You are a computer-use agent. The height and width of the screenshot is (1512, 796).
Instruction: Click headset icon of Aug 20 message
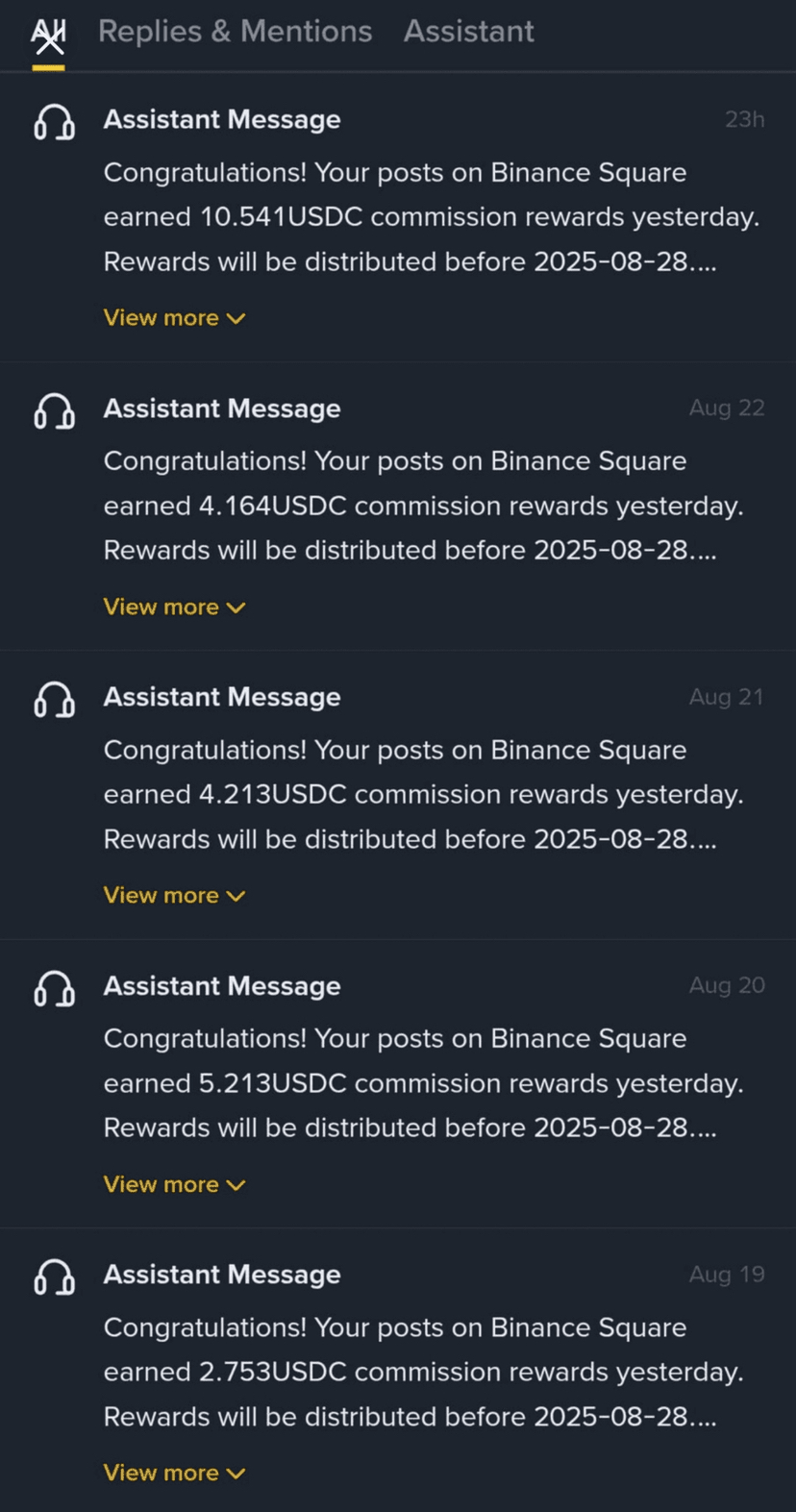point(54,988)
